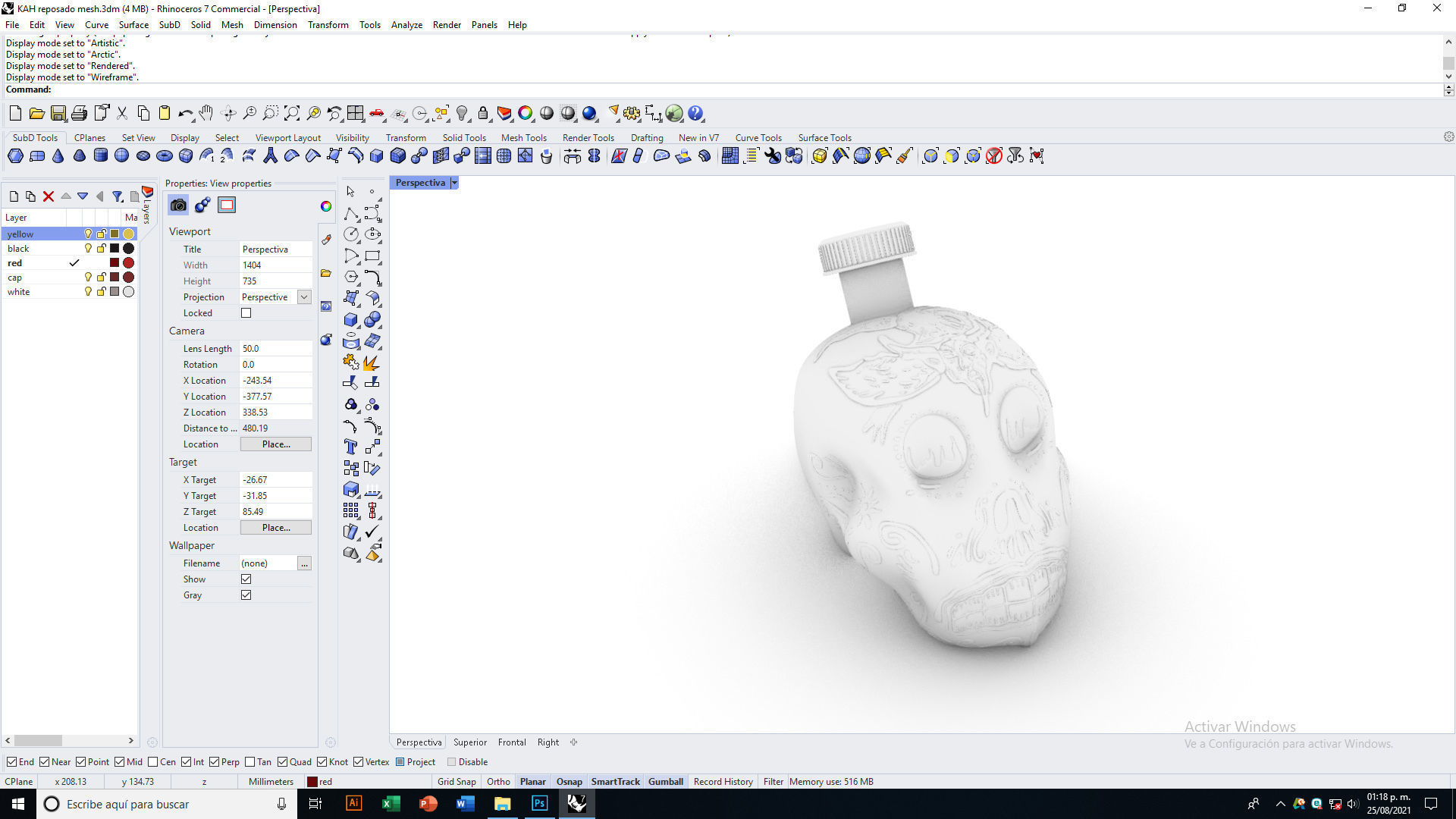Enable the Tan osnap checkbox
Viewport: 1456px width, 819px height.
[249, 762]
